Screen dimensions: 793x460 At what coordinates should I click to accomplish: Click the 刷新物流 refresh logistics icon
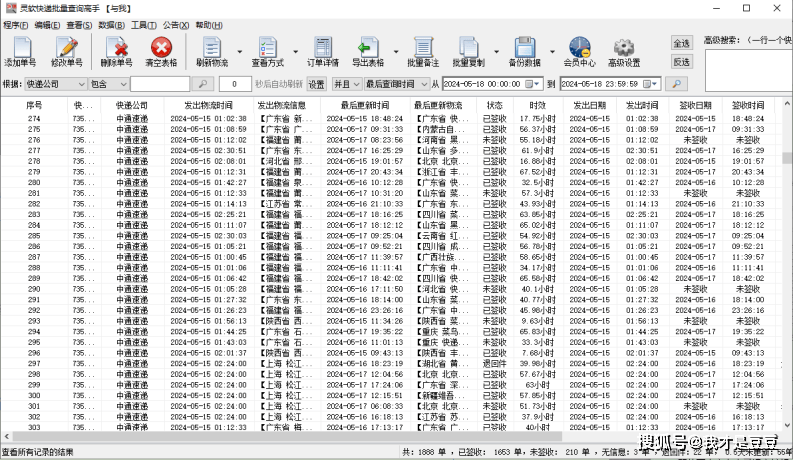(x=212, y=48)
